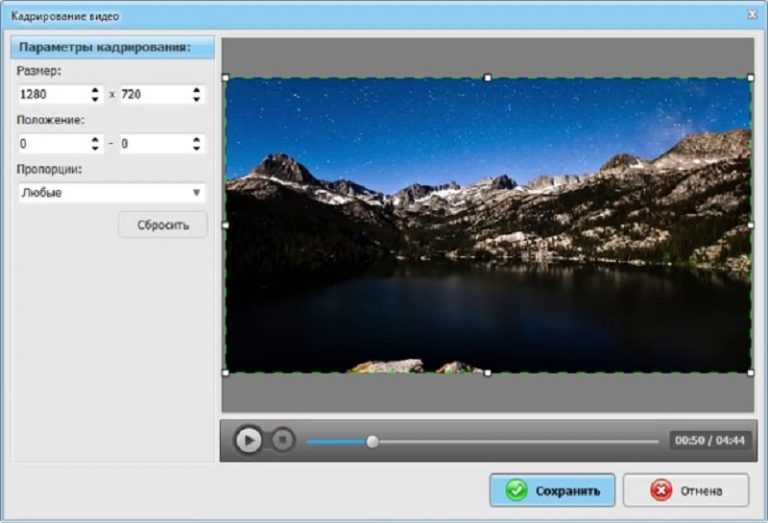Increase the crop height value 720
The width and height of the screenshot is (768, 523).
click(x=196, y=90)
